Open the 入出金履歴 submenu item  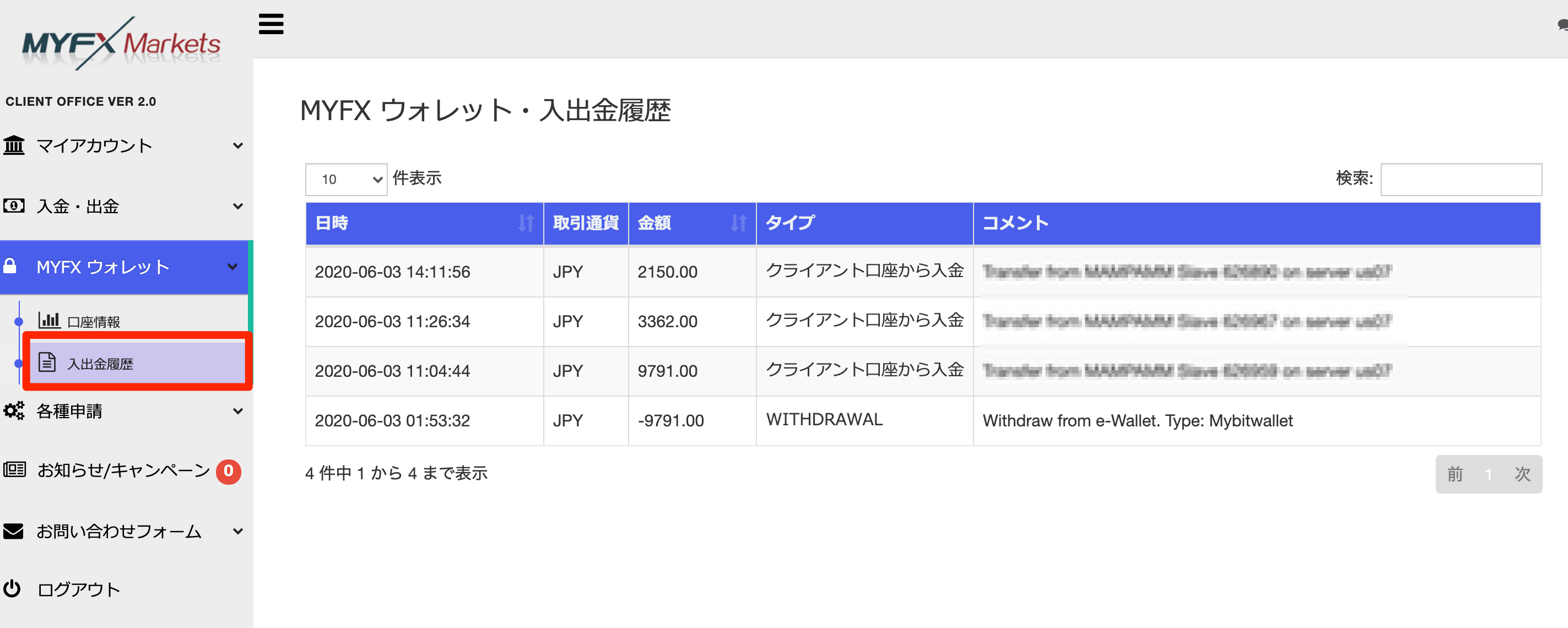click(138, 363)
